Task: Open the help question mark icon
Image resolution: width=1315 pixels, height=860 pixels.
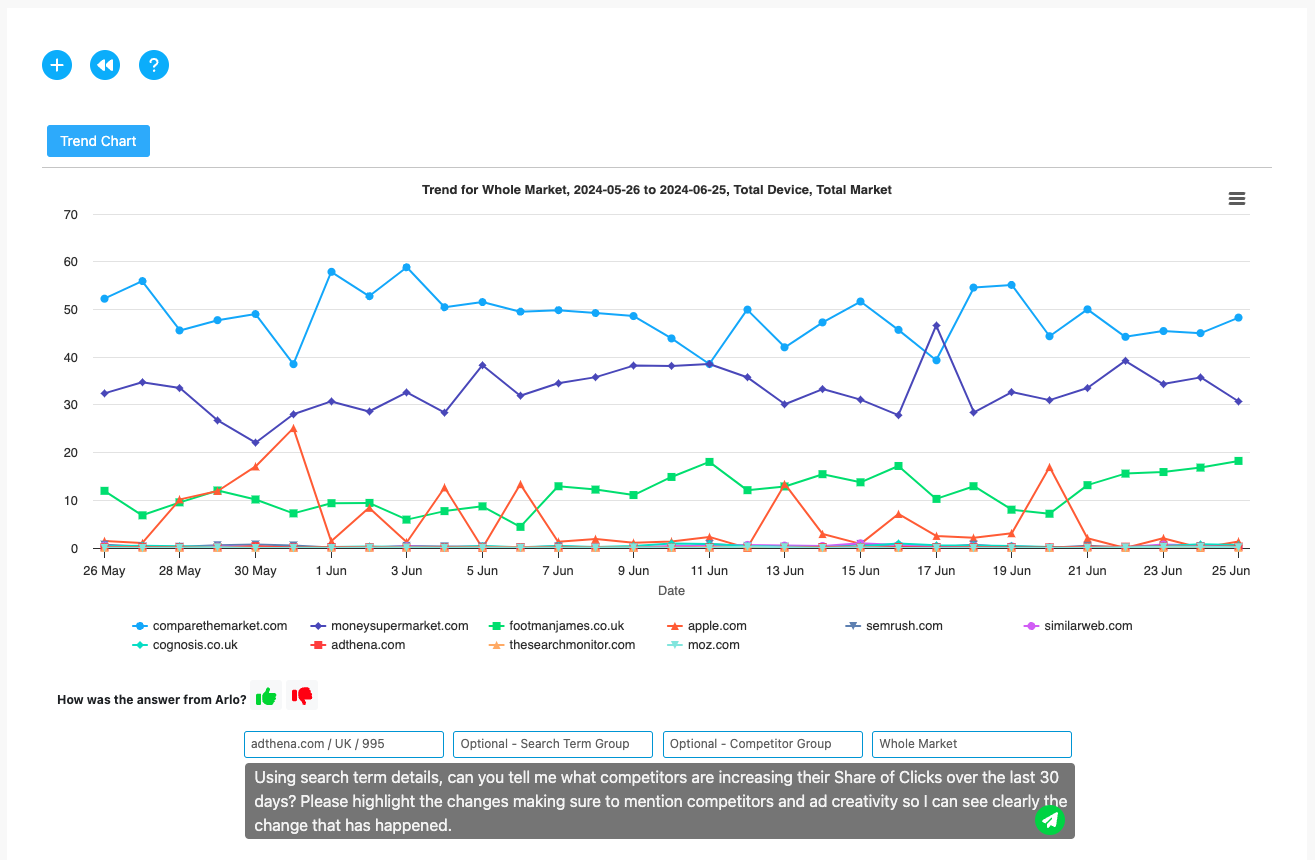Action: point(153,64)
